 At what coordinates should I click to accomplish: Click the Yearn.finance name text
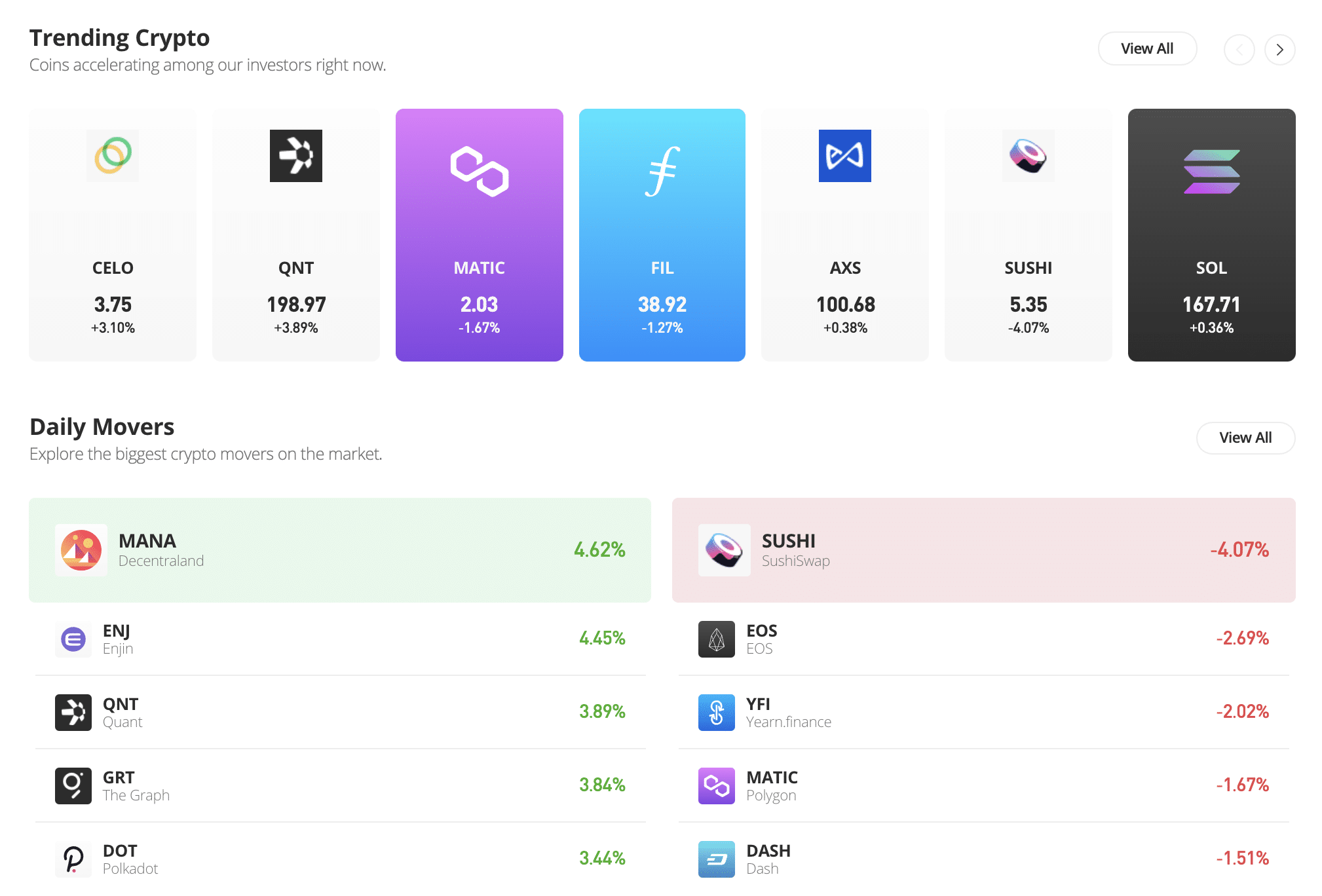[789, 722]
